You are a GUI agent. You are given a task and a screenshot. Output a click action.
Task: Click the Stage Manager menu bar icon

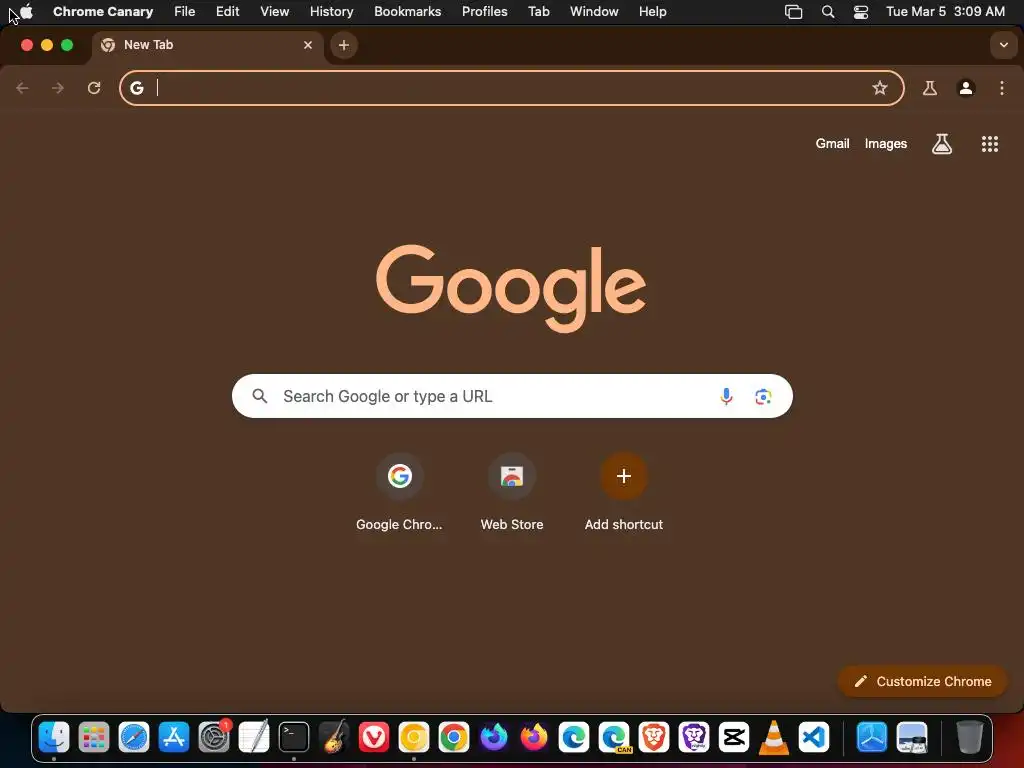click(793, 12)
